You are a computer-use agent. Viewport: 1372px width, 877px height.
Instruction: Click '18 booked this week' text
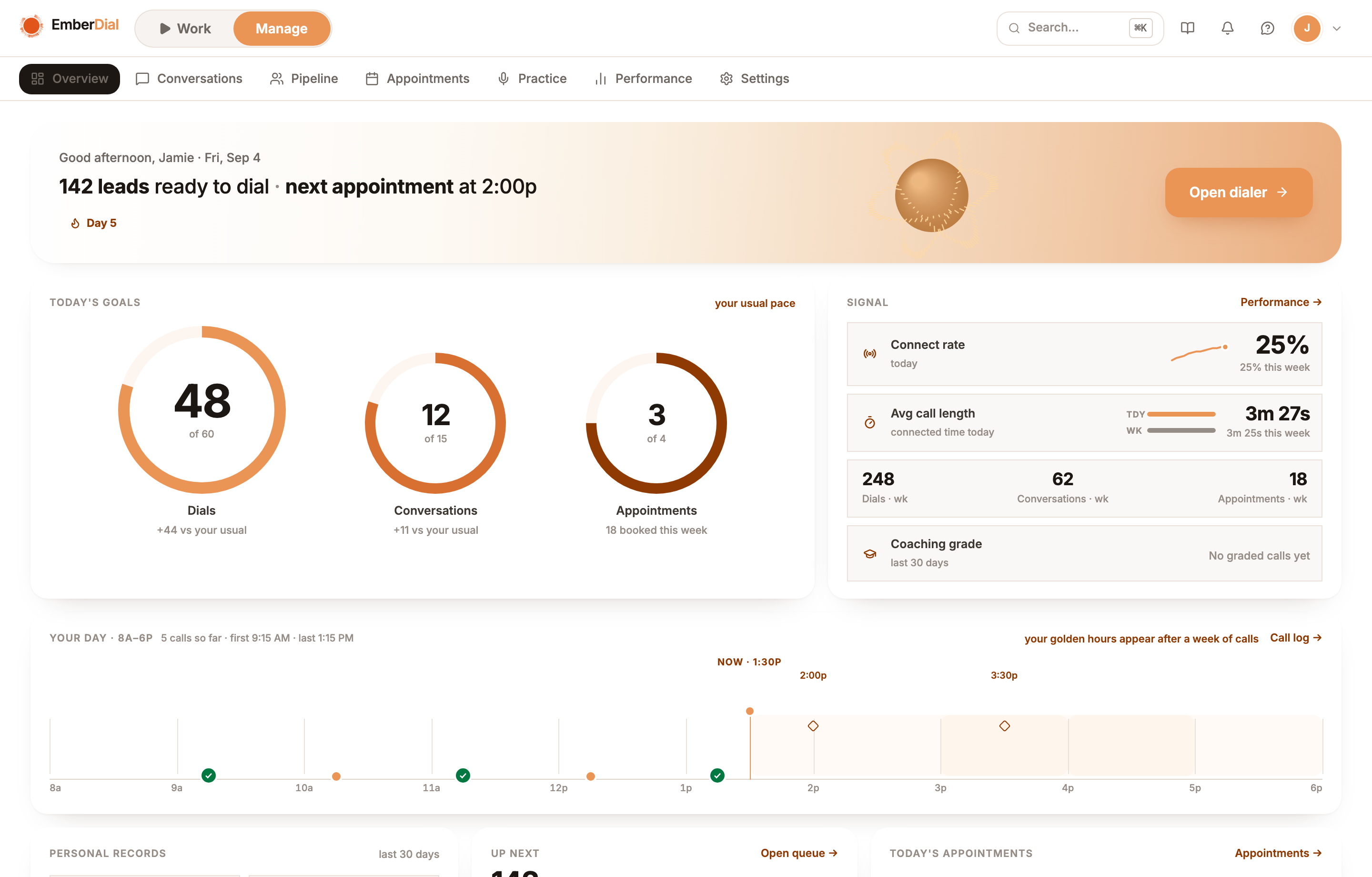point(656,530)
